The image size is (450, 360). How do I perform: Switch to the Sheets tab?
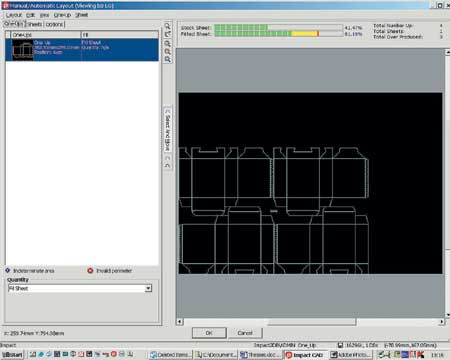[x=35, y=24]
